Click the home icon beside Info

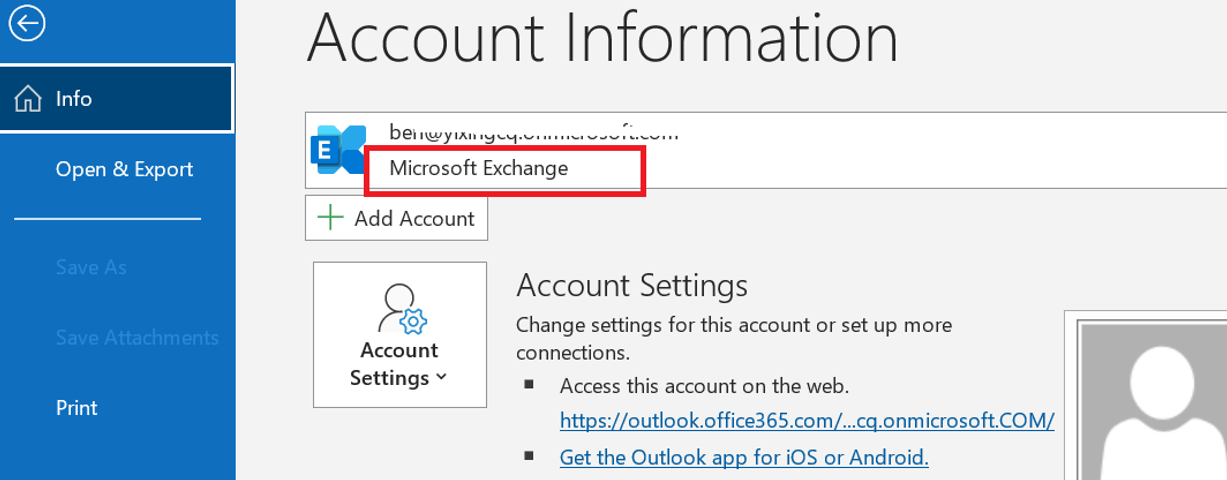(x=29, y=99)
